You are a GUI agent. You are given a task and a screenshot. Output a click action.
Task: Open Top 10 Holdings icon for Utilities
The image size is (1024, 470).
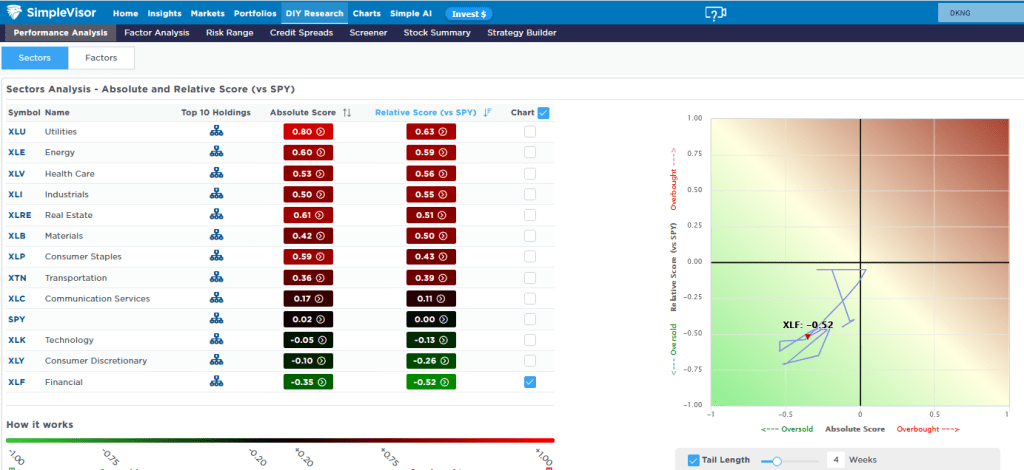(216, 131)
